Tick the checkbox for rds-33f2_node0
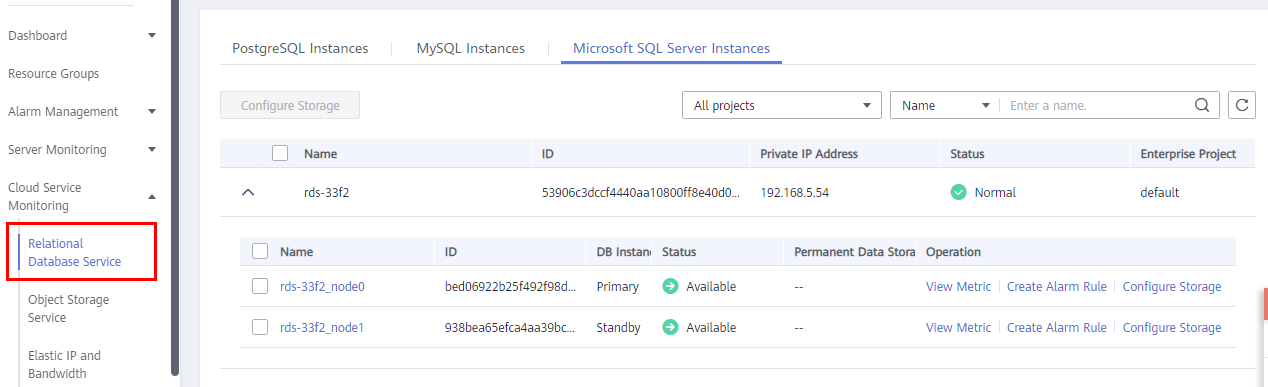The image size is (1268, 387). 260,286
